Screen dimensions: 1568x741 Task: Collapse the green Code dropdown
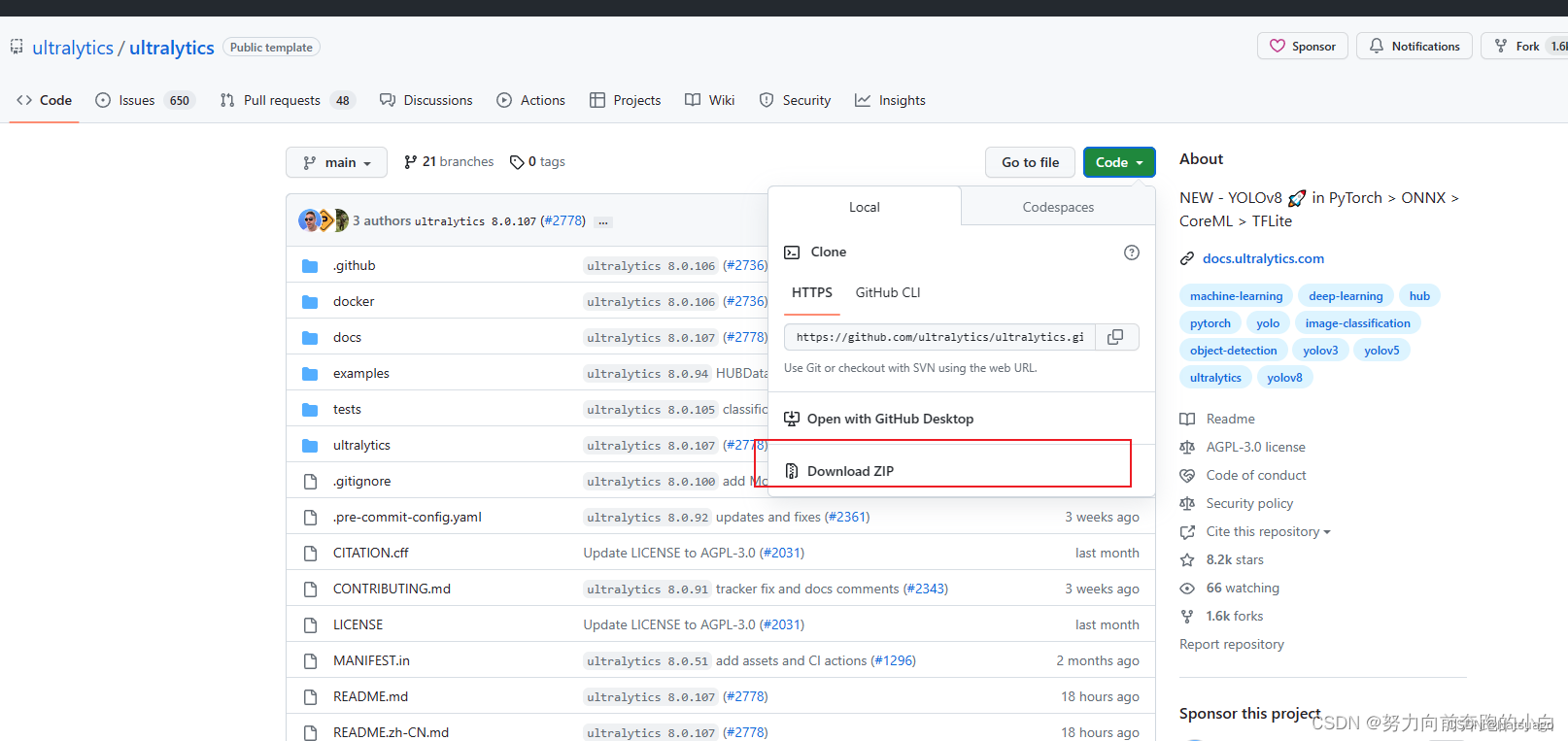point(1119,162)
